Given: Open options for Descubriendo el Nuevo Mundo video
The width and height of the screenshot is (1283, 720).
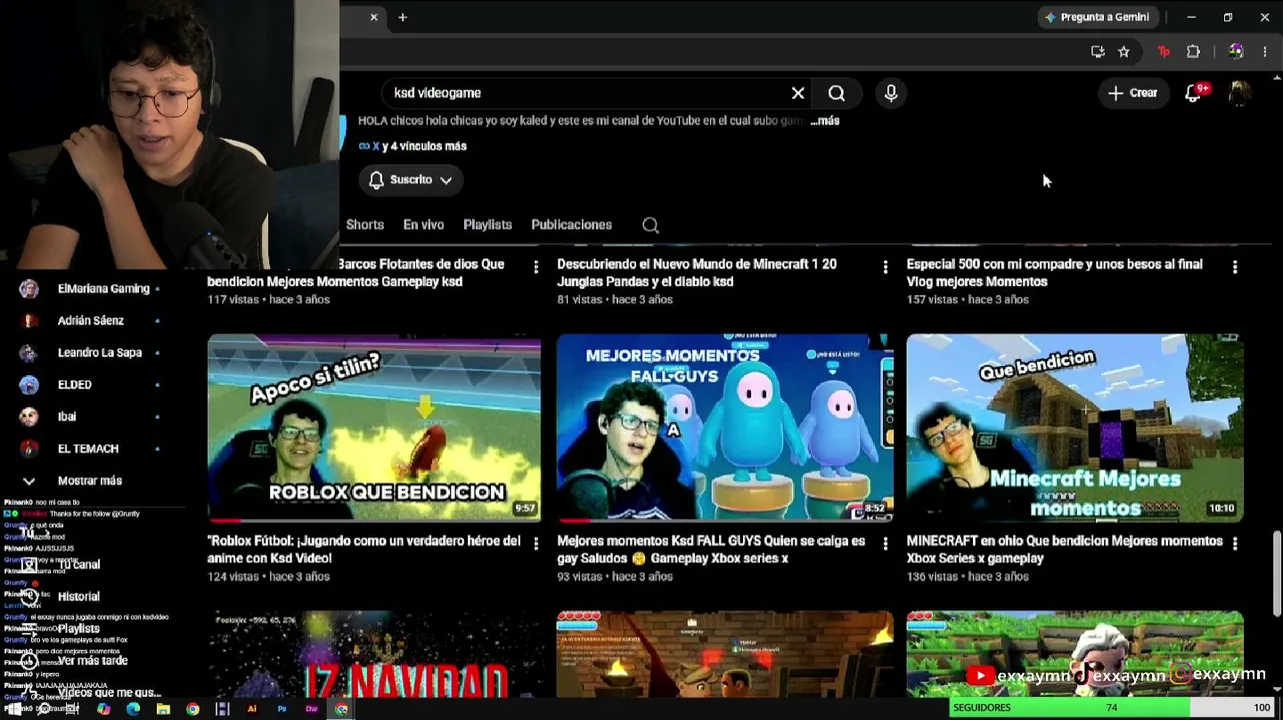Looking at the screenshot, I should point(885,267).
